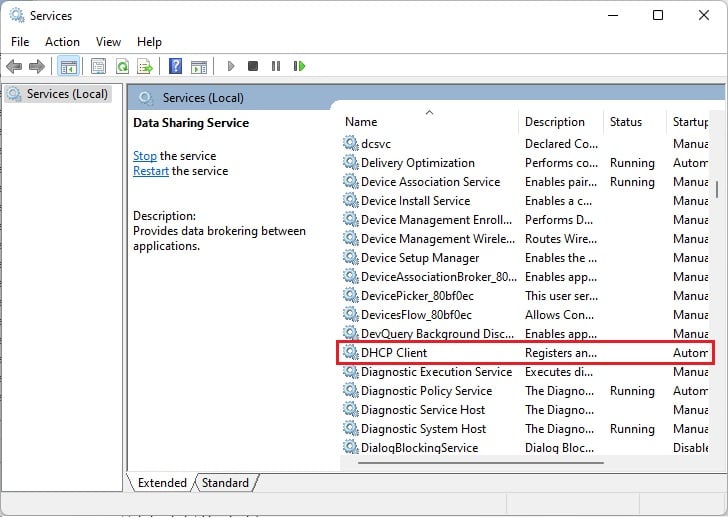Click the Start Service play icon
The width and height of the screenshot is (728, 518).
click(231, 67)
